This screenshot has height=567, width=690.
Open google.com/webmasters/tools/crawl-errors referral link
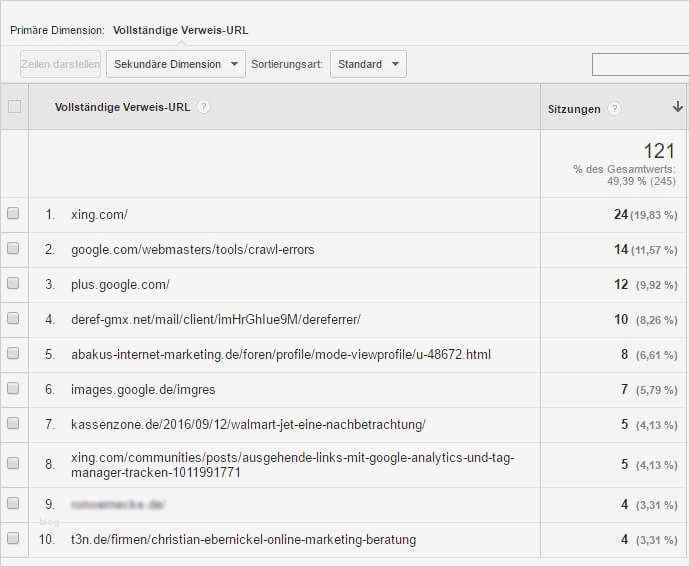[x=193, y=250]
